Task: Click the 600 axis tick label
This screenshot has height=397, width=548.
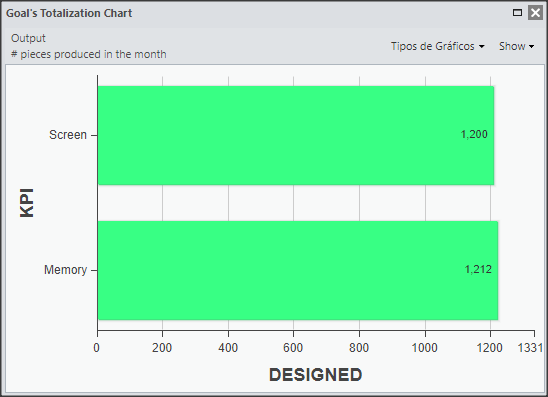Action: (293, 348)
